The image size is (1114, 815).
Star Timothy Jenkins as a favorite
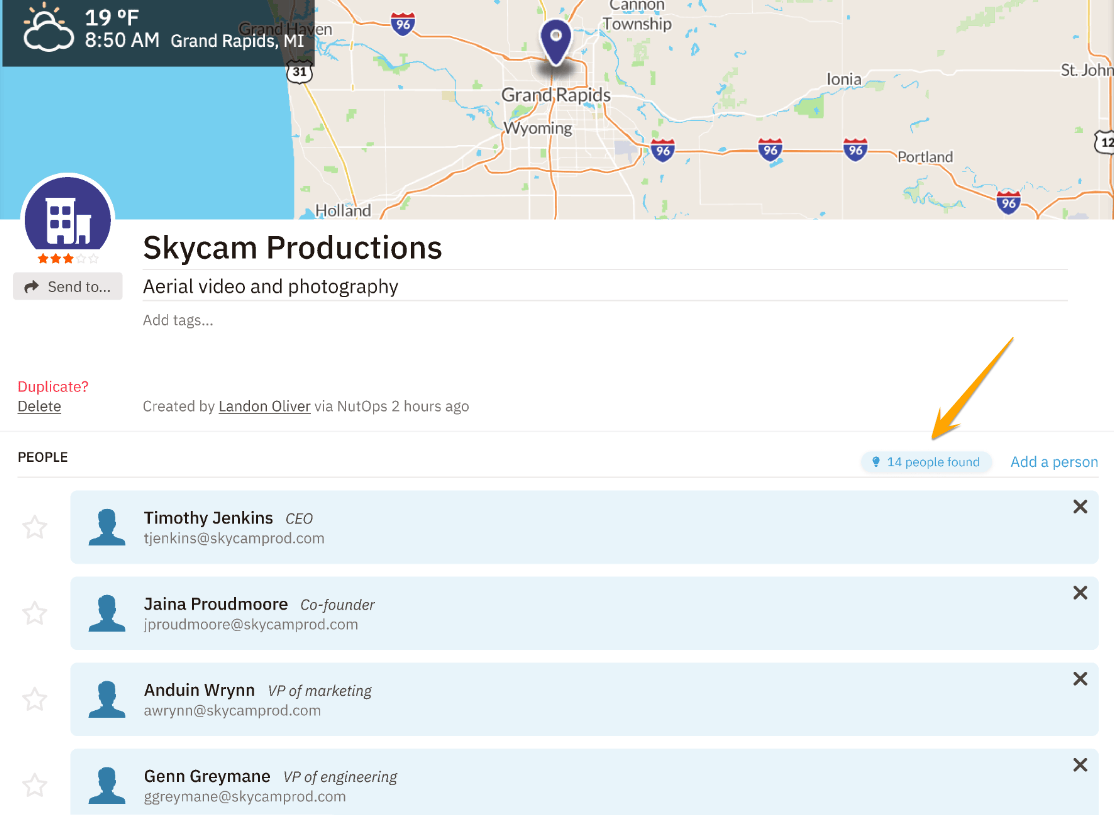35,527
